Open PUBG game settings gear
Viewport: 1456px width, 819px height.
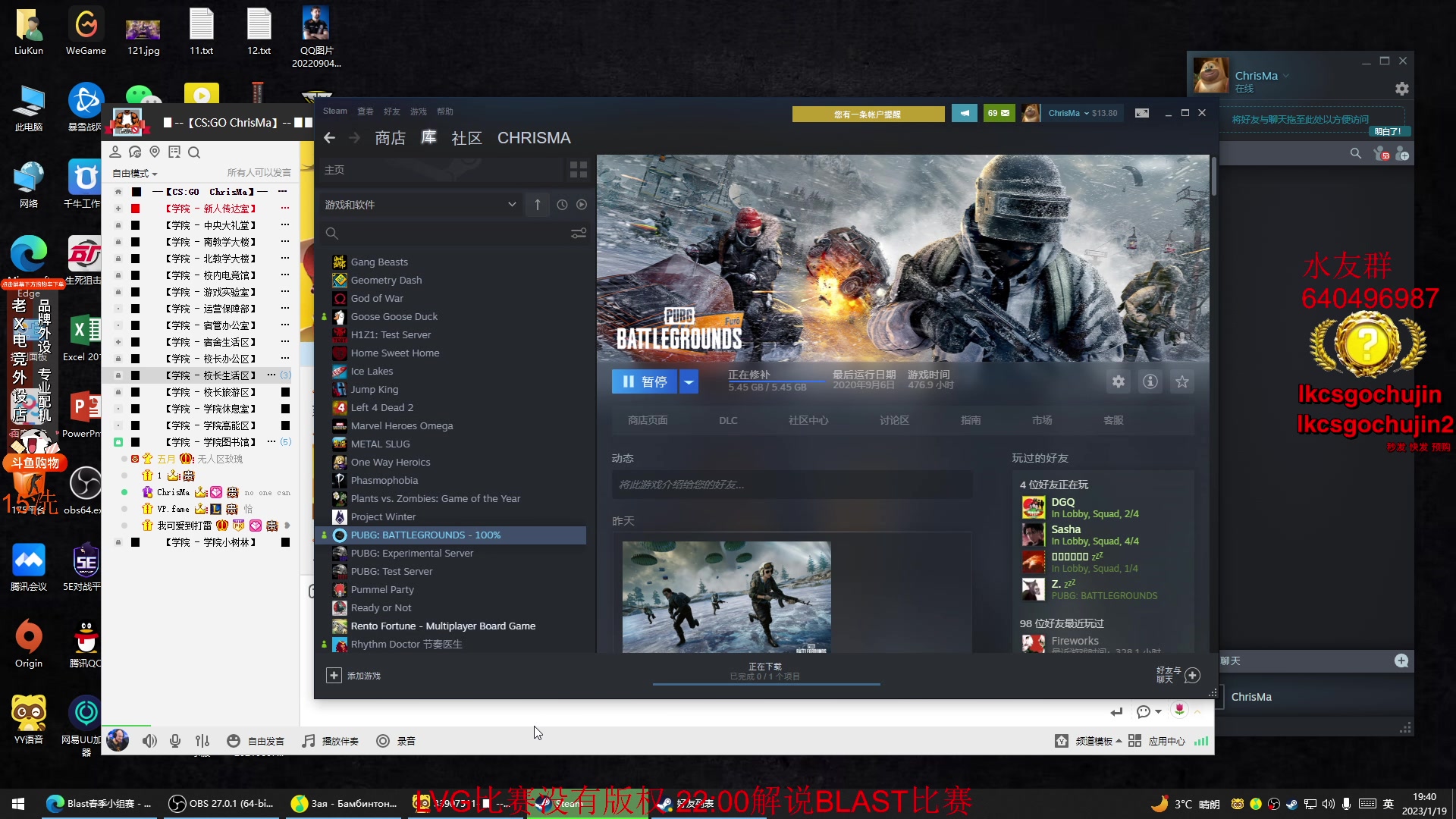1119,381
